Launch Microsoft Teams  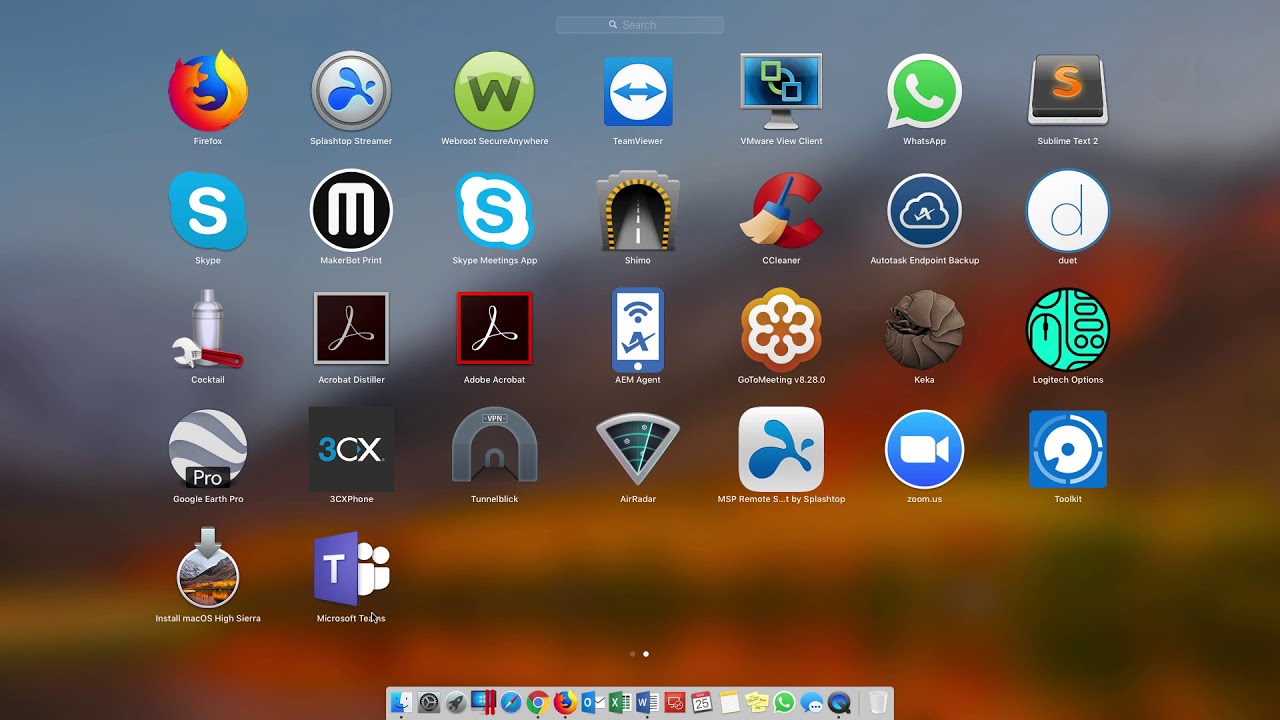point(351,567)
